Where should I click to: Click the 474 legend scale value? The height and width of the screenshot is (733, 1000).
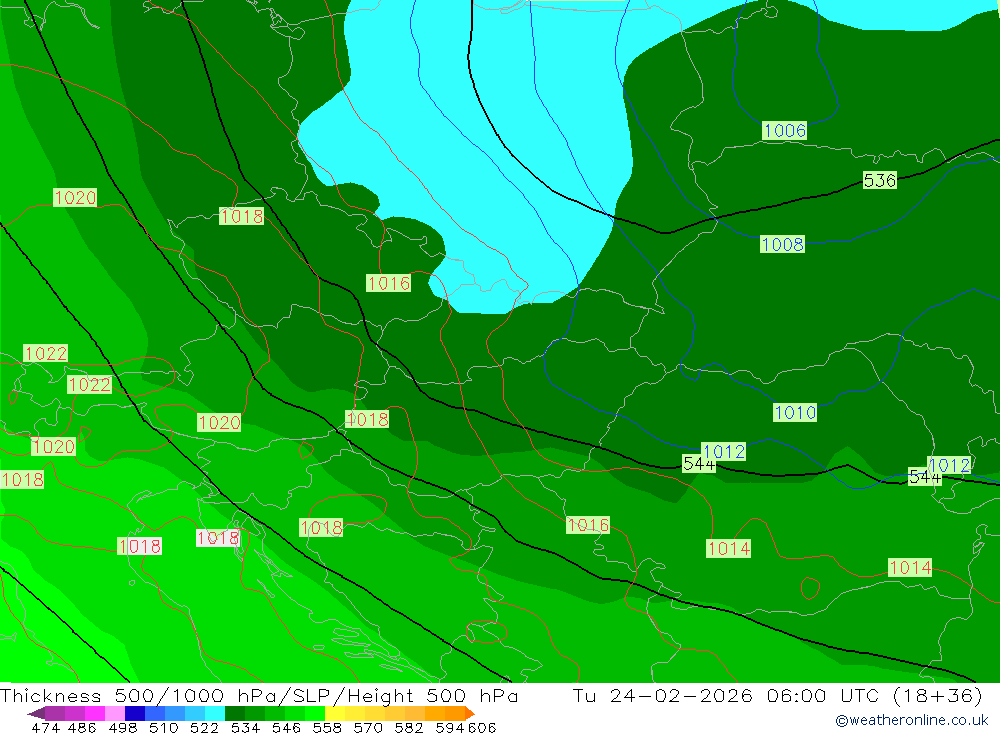tap(45, 728)
